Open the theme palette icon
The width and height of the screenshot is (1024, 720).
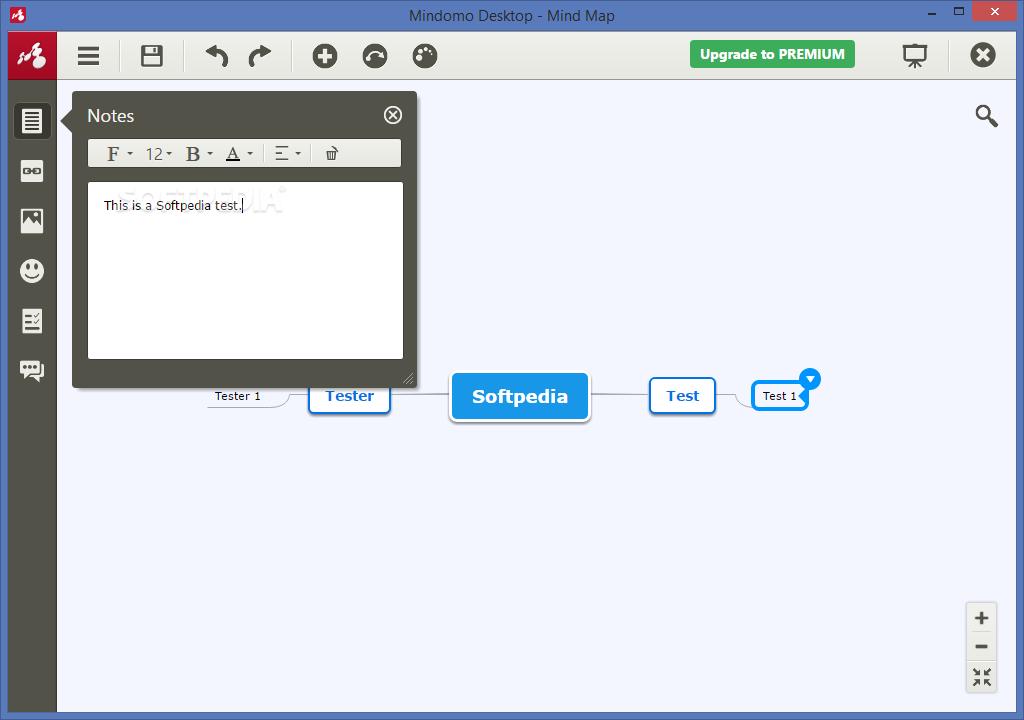[x=424, y=56]
